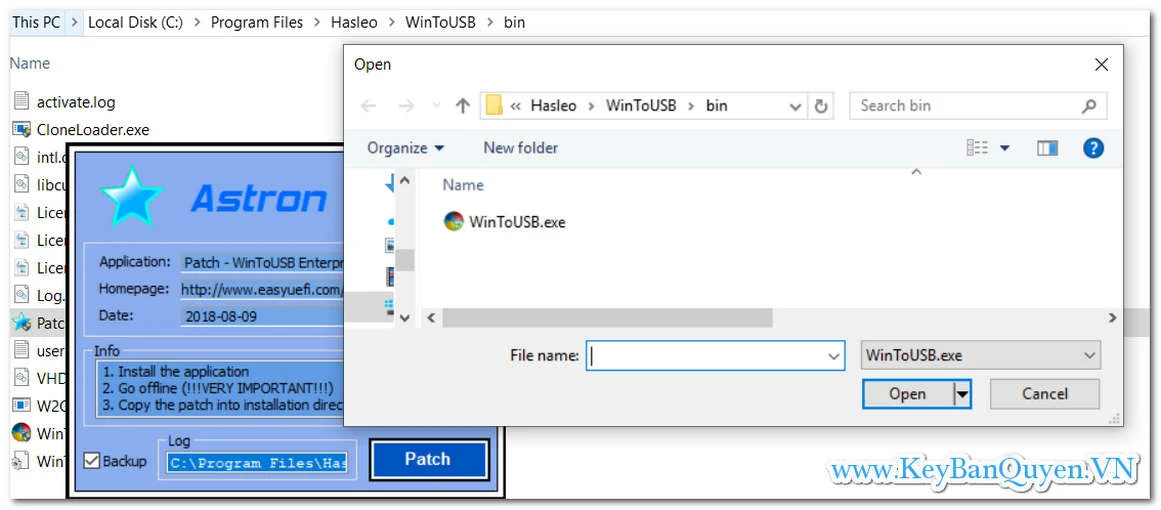
Task: Click bin in dialog address path
Action: [x=716, y=106]
